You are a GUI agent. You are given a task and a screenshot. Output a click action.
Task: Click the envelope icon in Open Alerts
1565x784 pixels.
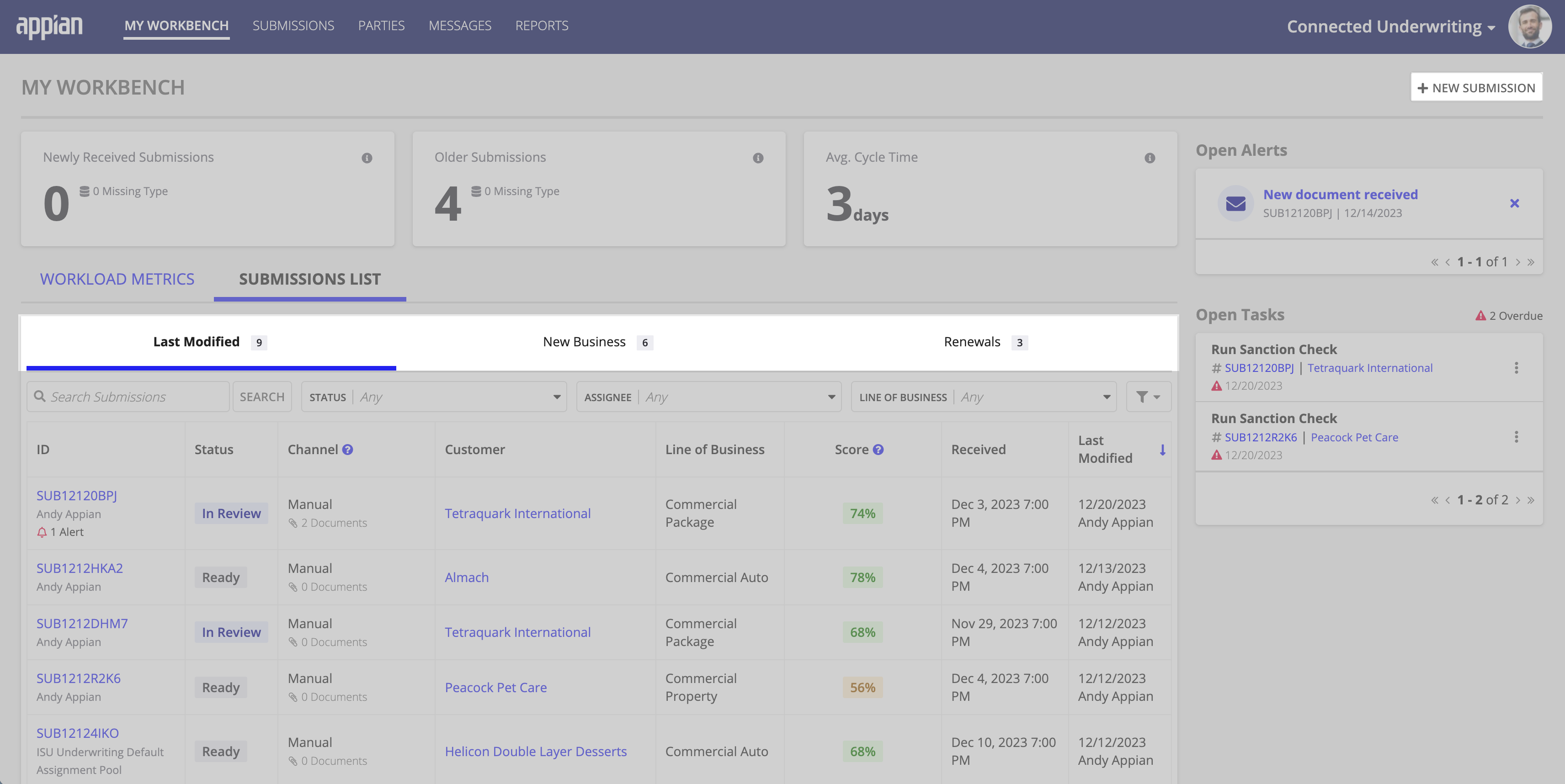coord(1236,203)
